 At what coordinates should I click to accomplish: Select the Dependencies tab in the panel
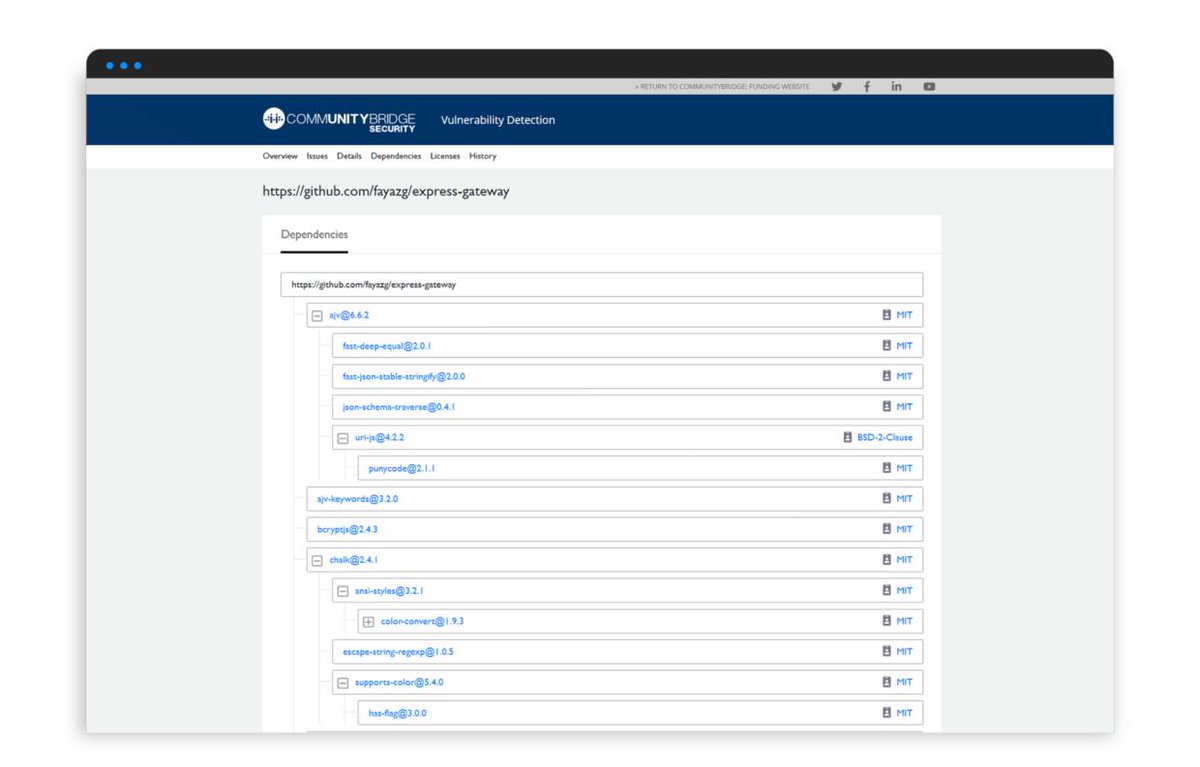(x=314, y=235)
